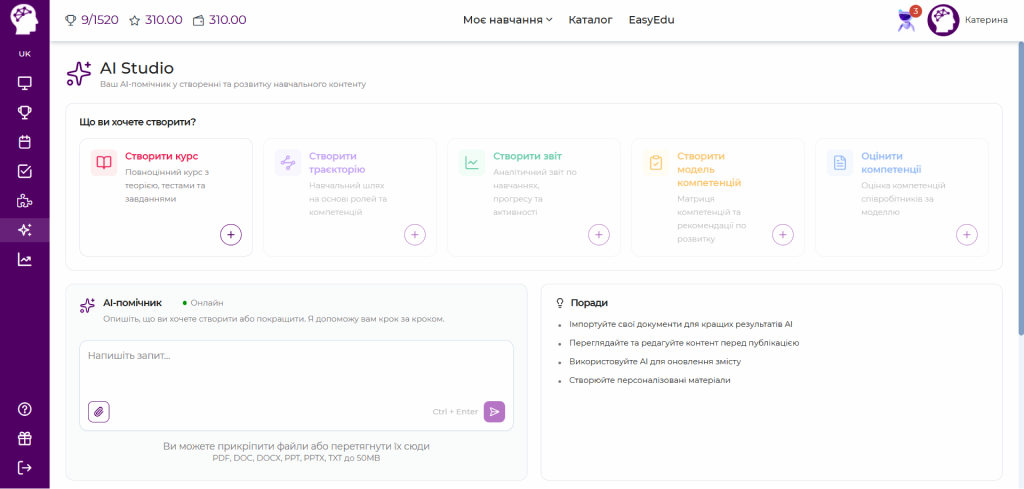Open the trophy icon in the sidebar
The height and width of the screenshot is (489, 1024).
pyautogui.click(x=24, y=112)
